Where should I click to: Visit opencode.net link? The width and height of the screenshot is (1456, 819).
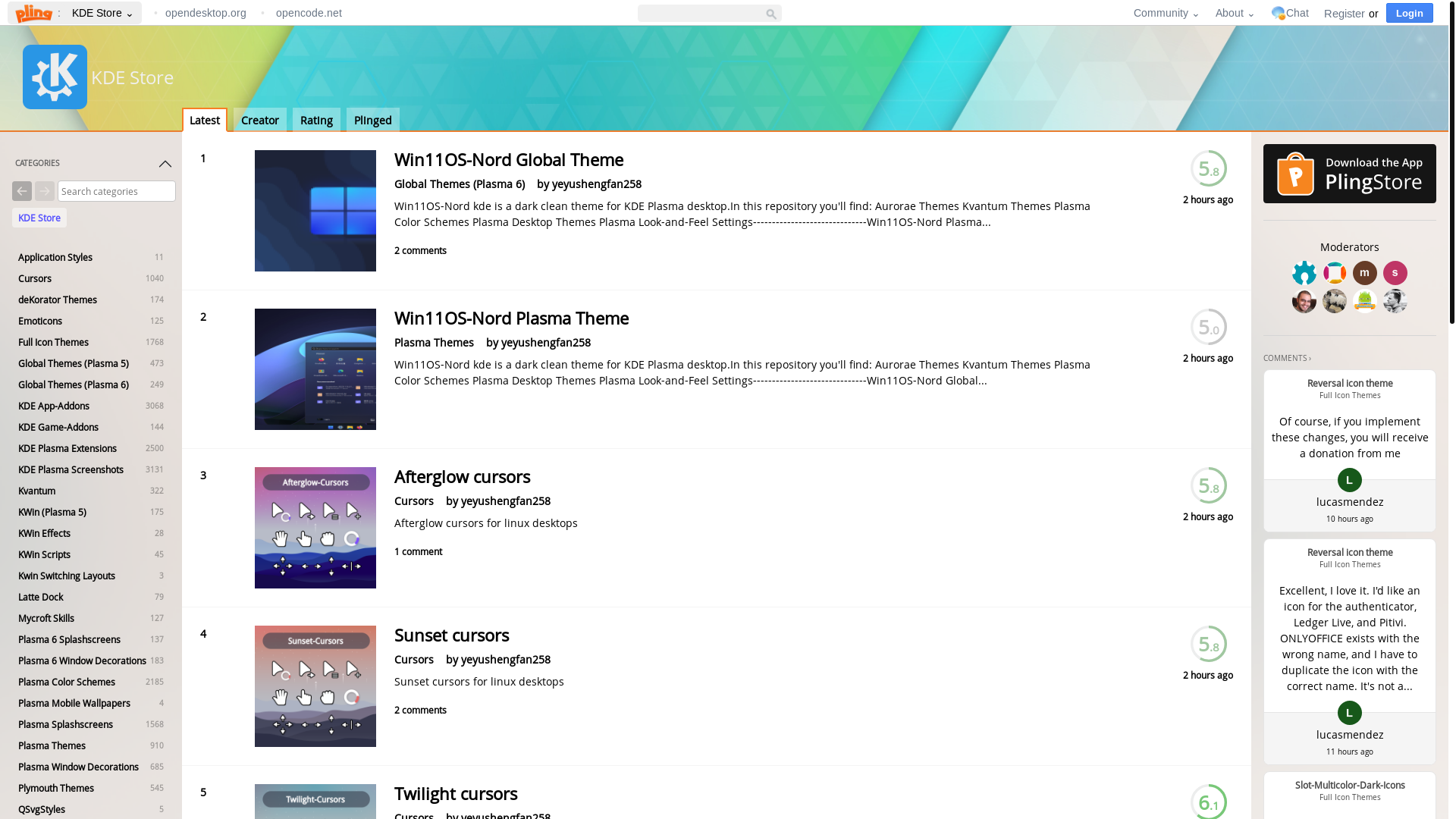tap(309, 13)
